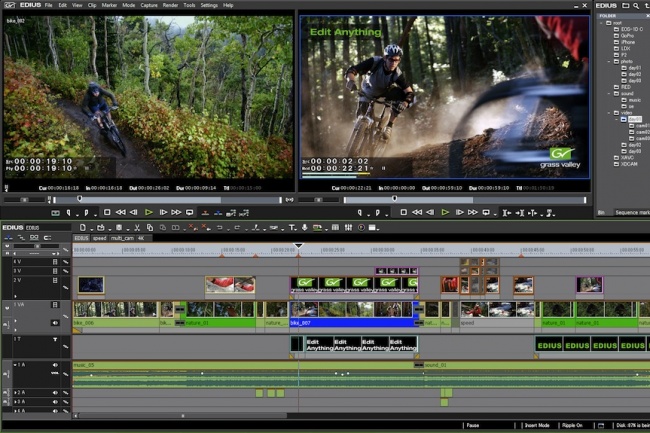Open the audio mixer icon

349,227
